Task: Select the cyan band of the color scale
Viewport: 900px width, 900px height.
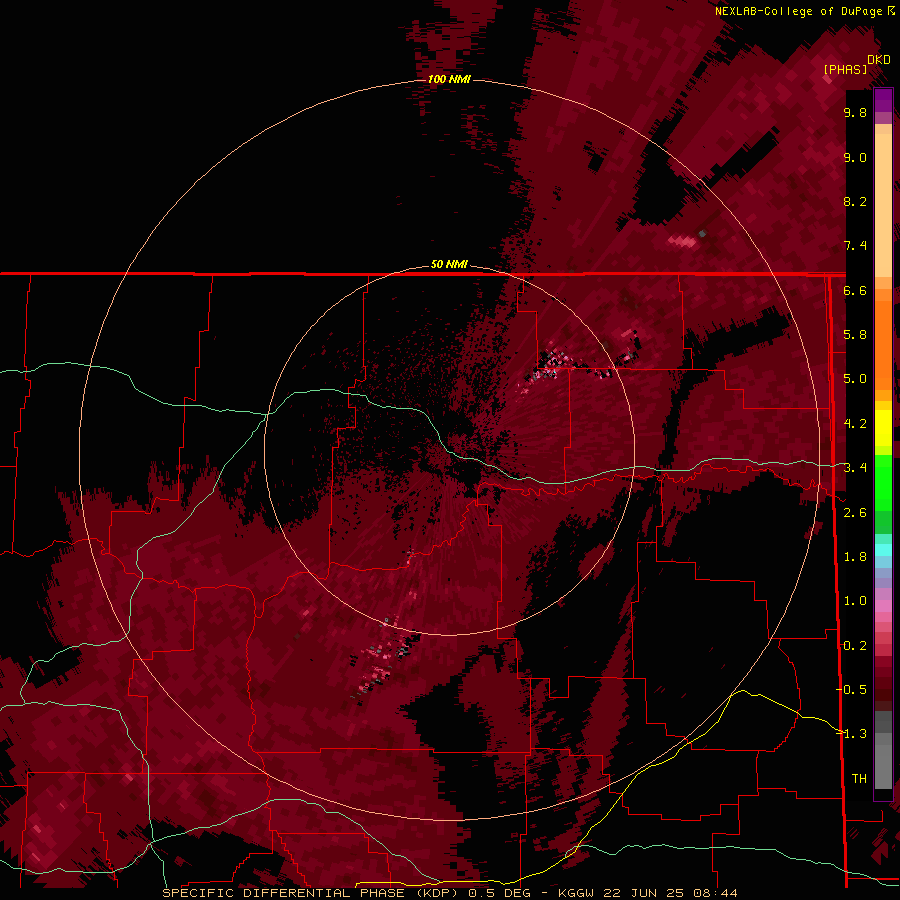Action: (883, 550)
